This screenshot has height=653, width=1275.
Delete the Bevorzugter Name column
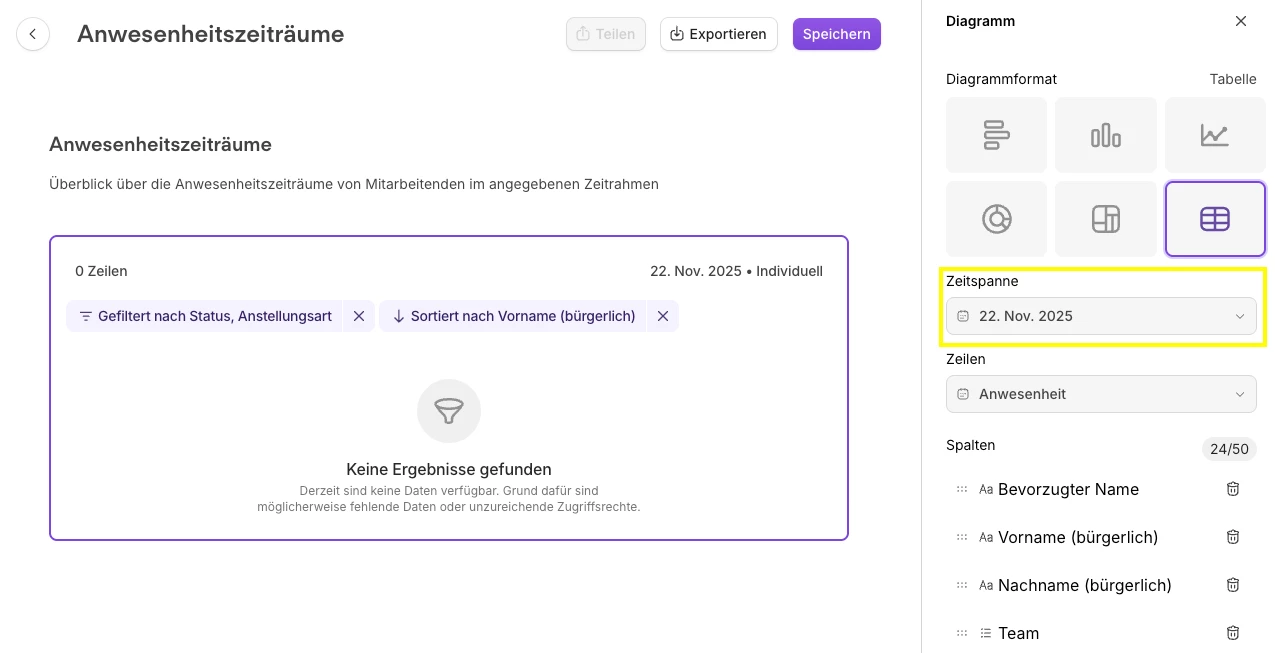1233,489
